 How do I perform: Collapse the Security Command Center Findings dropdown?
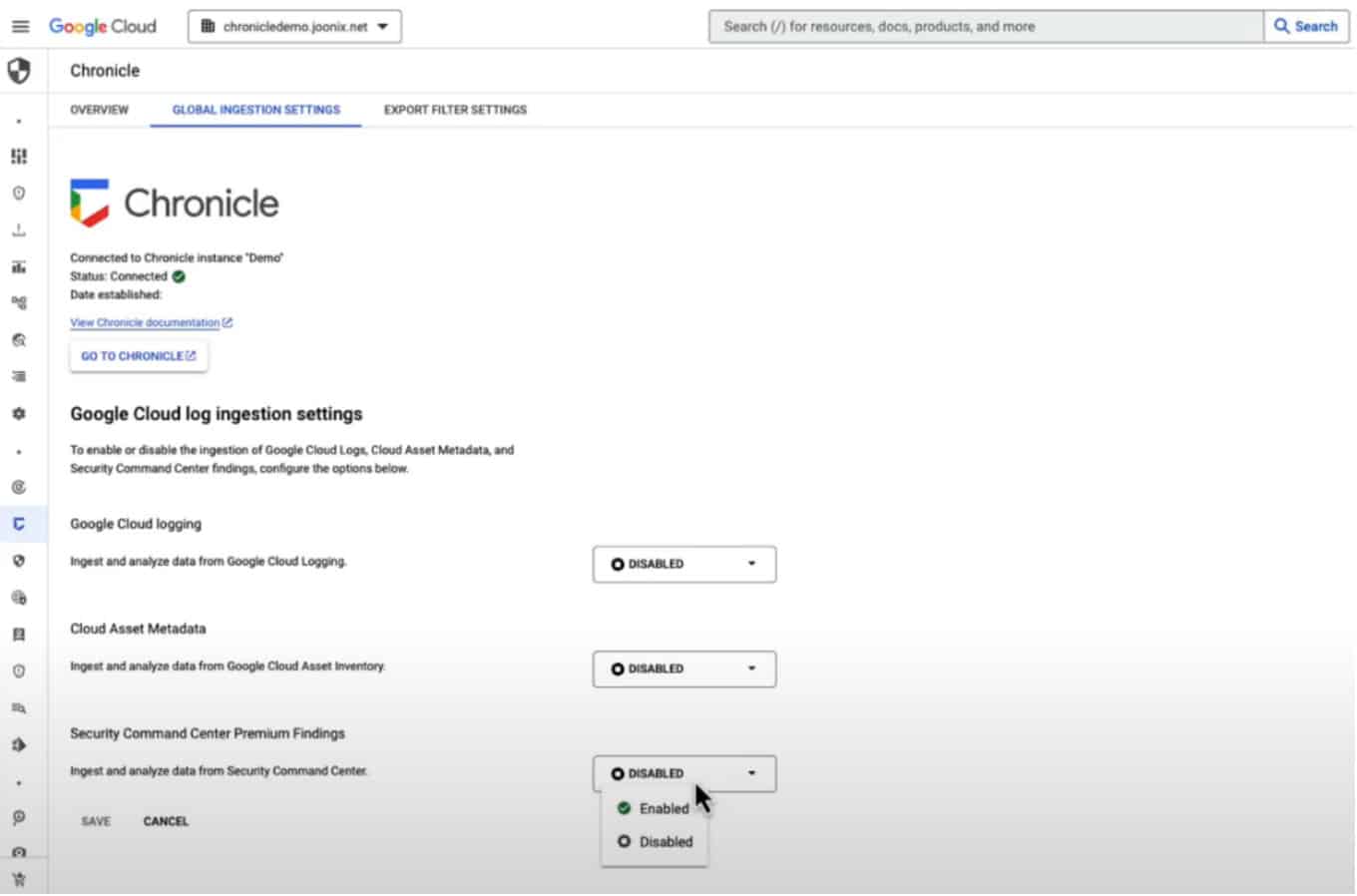click(x=684, y=773)
